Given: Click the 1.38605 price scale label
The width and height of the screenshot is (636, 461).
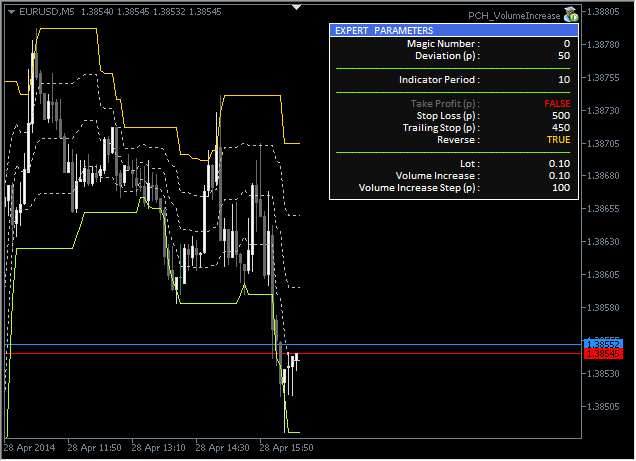Looking at the screenshot, I should tap(603, 274).
